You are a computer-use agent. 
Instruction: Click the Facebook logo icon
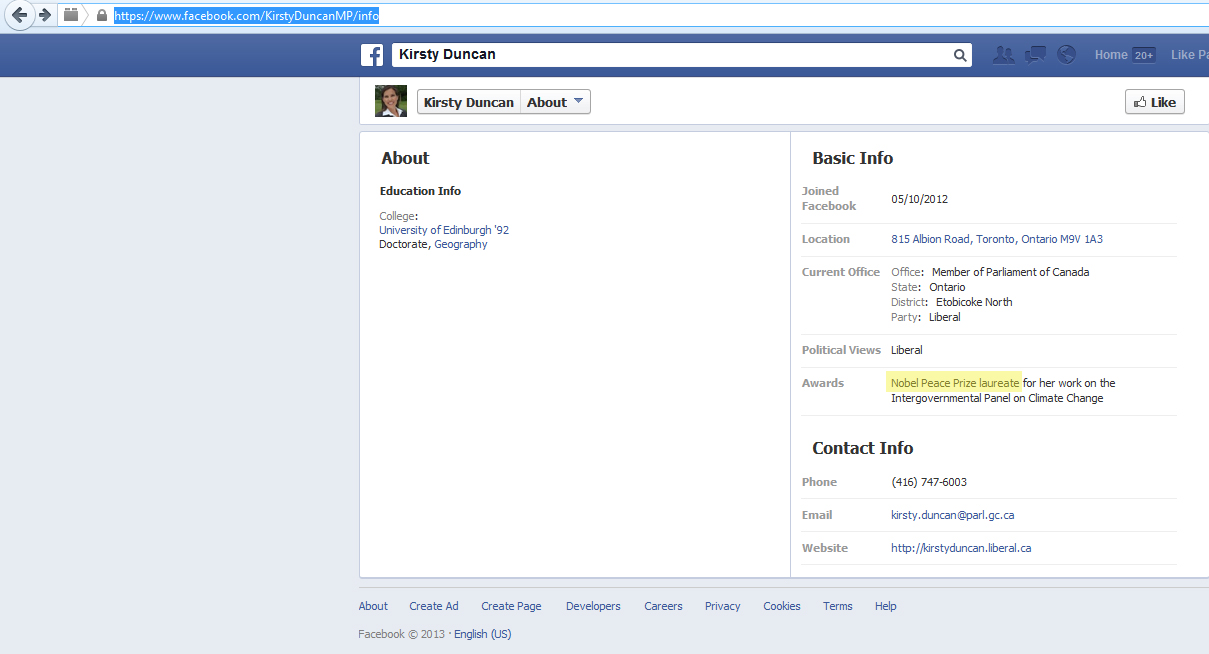click(x=372, y=55)
